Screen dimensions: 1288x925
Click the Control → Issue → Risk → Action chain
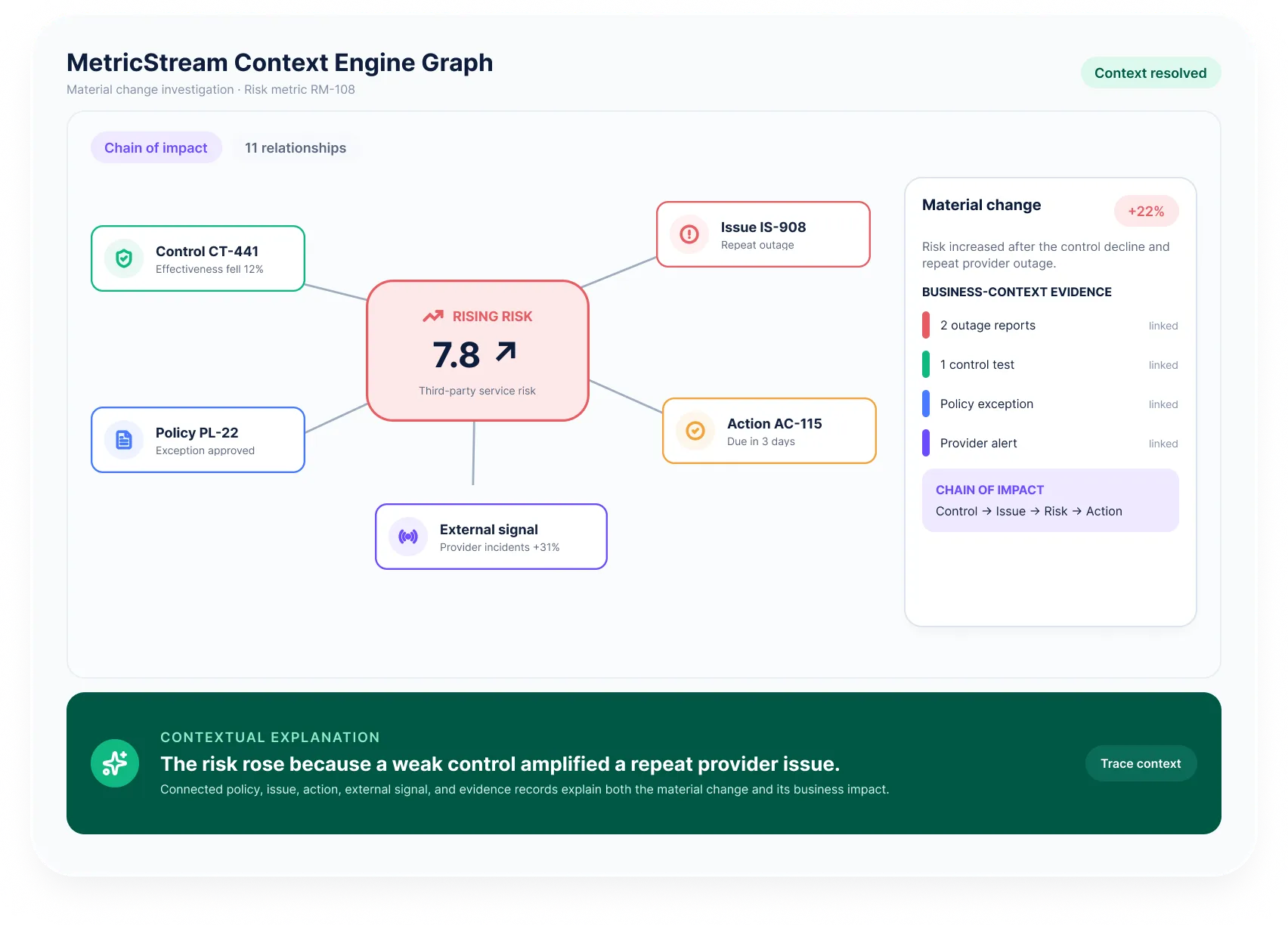tap(1029, 511)
